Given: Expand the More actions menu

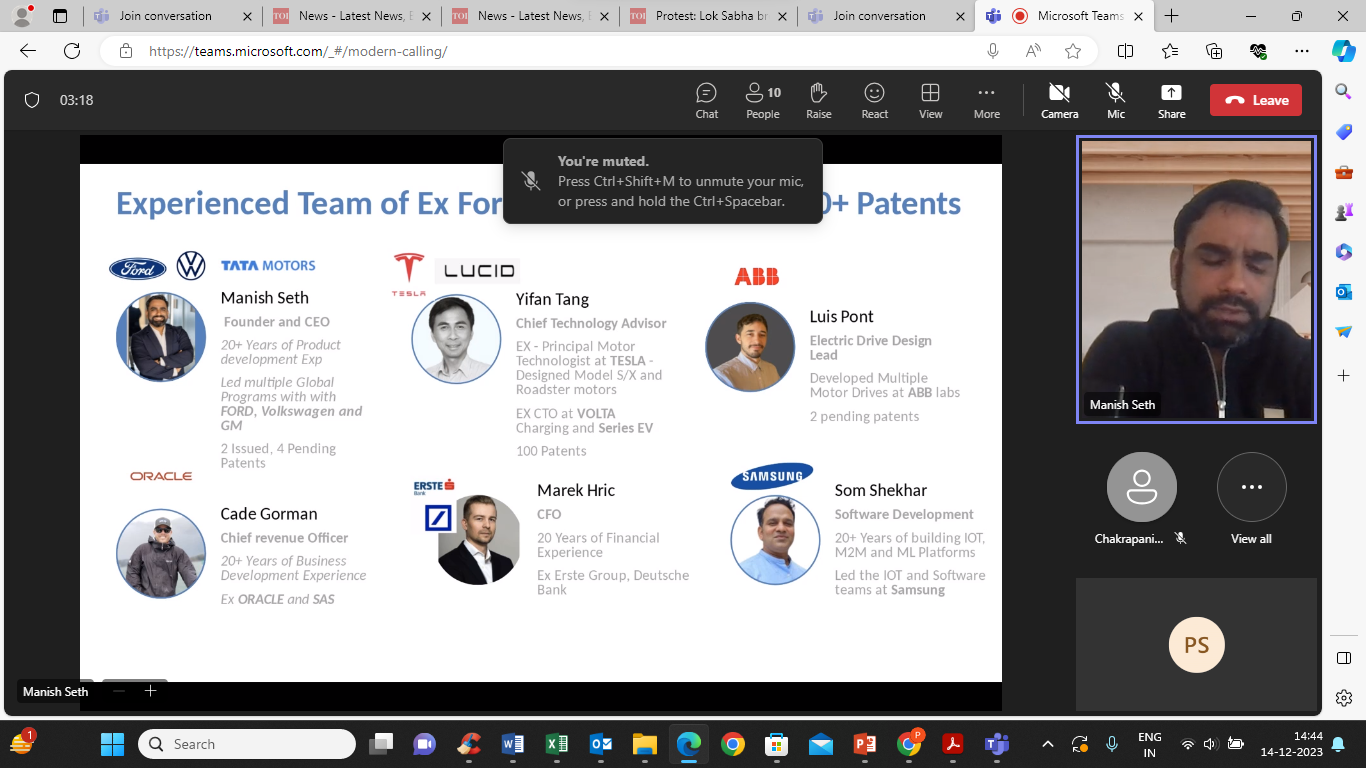Looking at the screenshot, I should point(986,100).
